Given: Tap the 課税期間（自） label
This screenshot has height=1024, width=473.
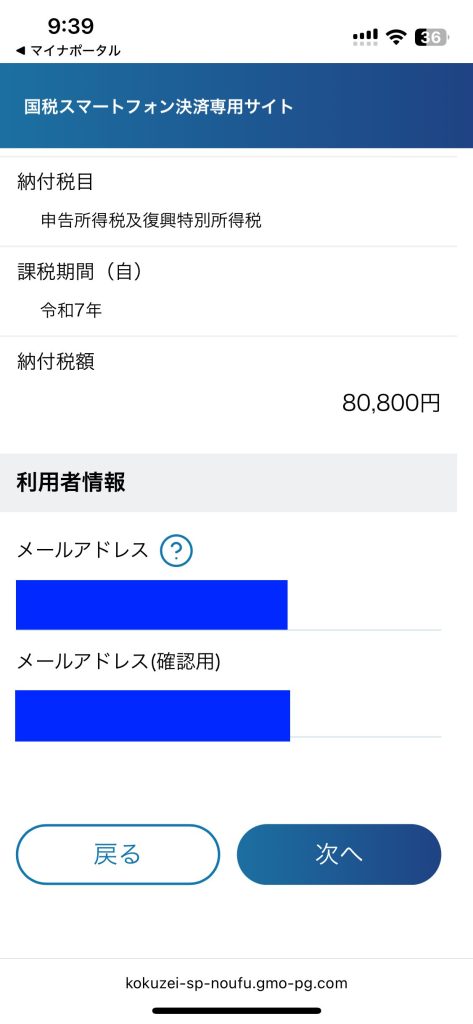Looking at the screenshot, I should (x=80, y=272).
